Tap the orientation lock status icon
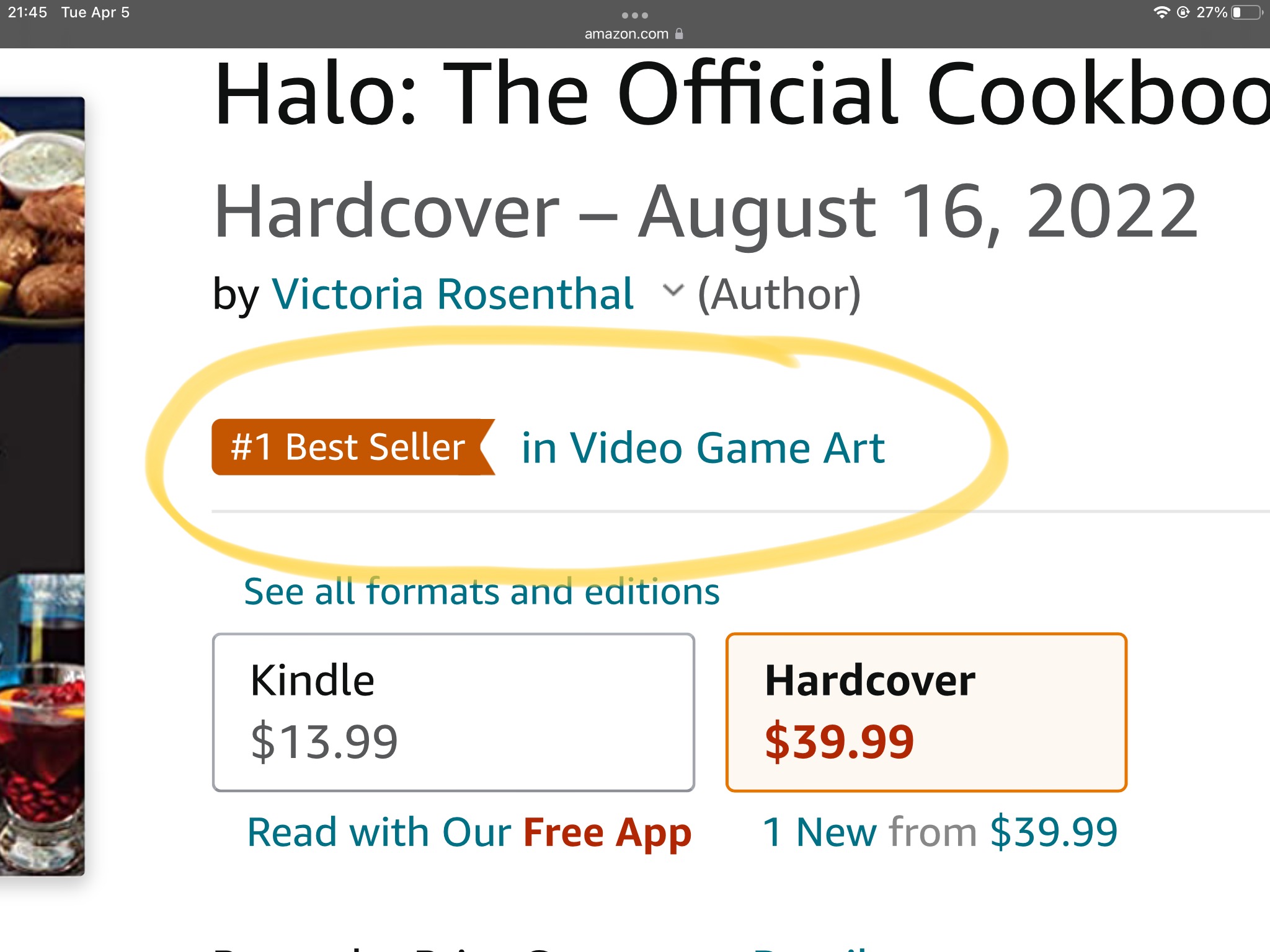 [x=1183, y=12]
